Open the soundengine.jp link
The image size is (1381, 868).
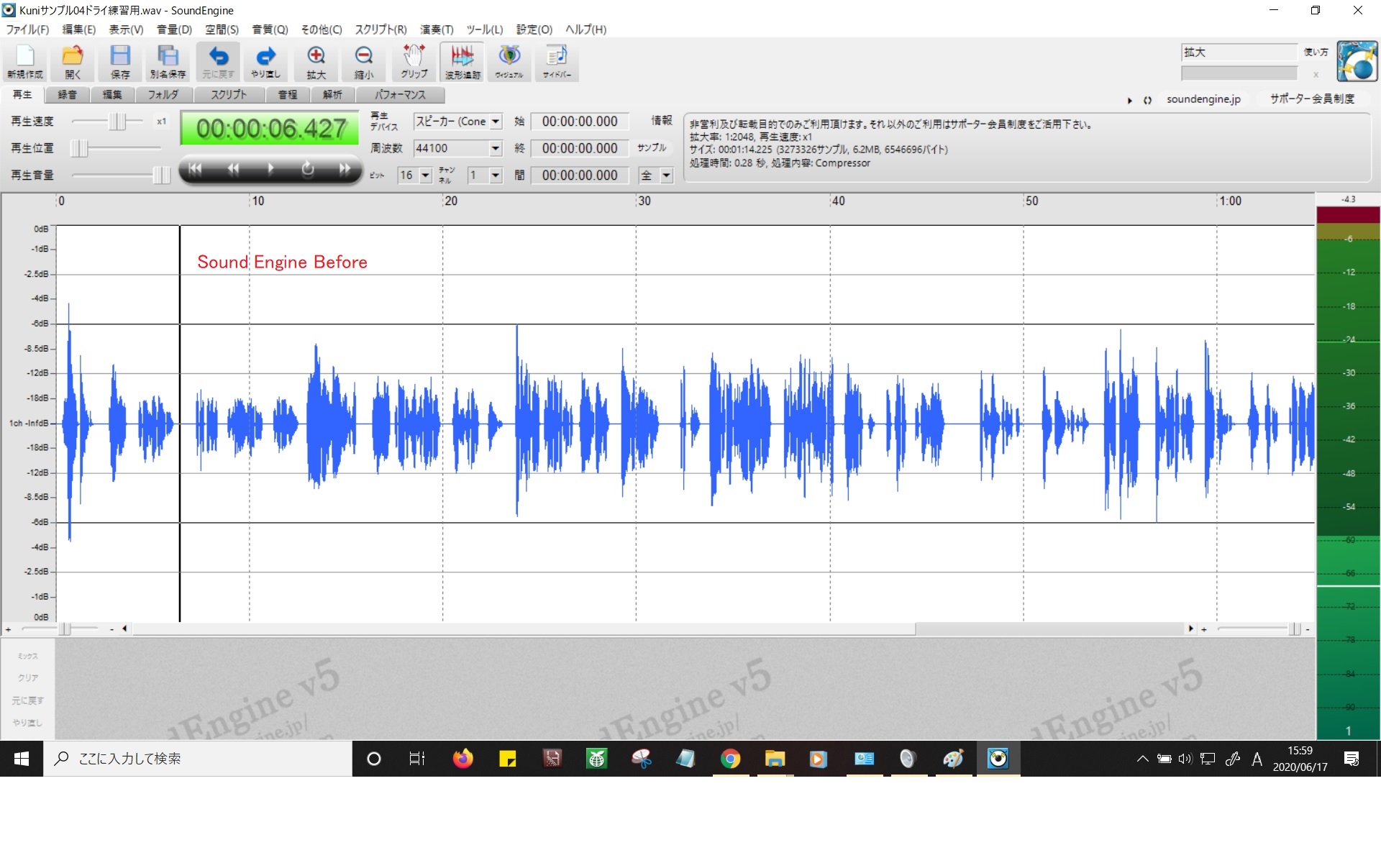(x=1203, y=99)
